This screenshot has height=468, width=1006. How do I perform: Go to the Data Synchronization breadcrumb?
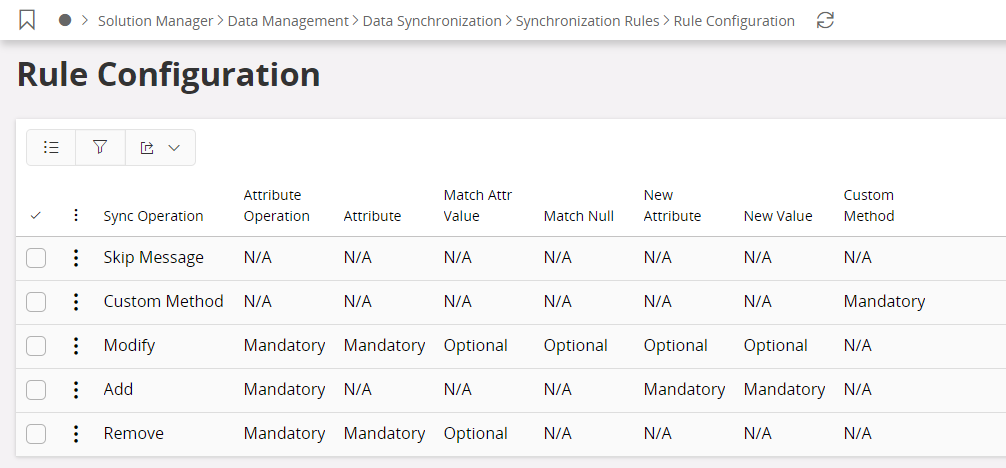point(432,21)
